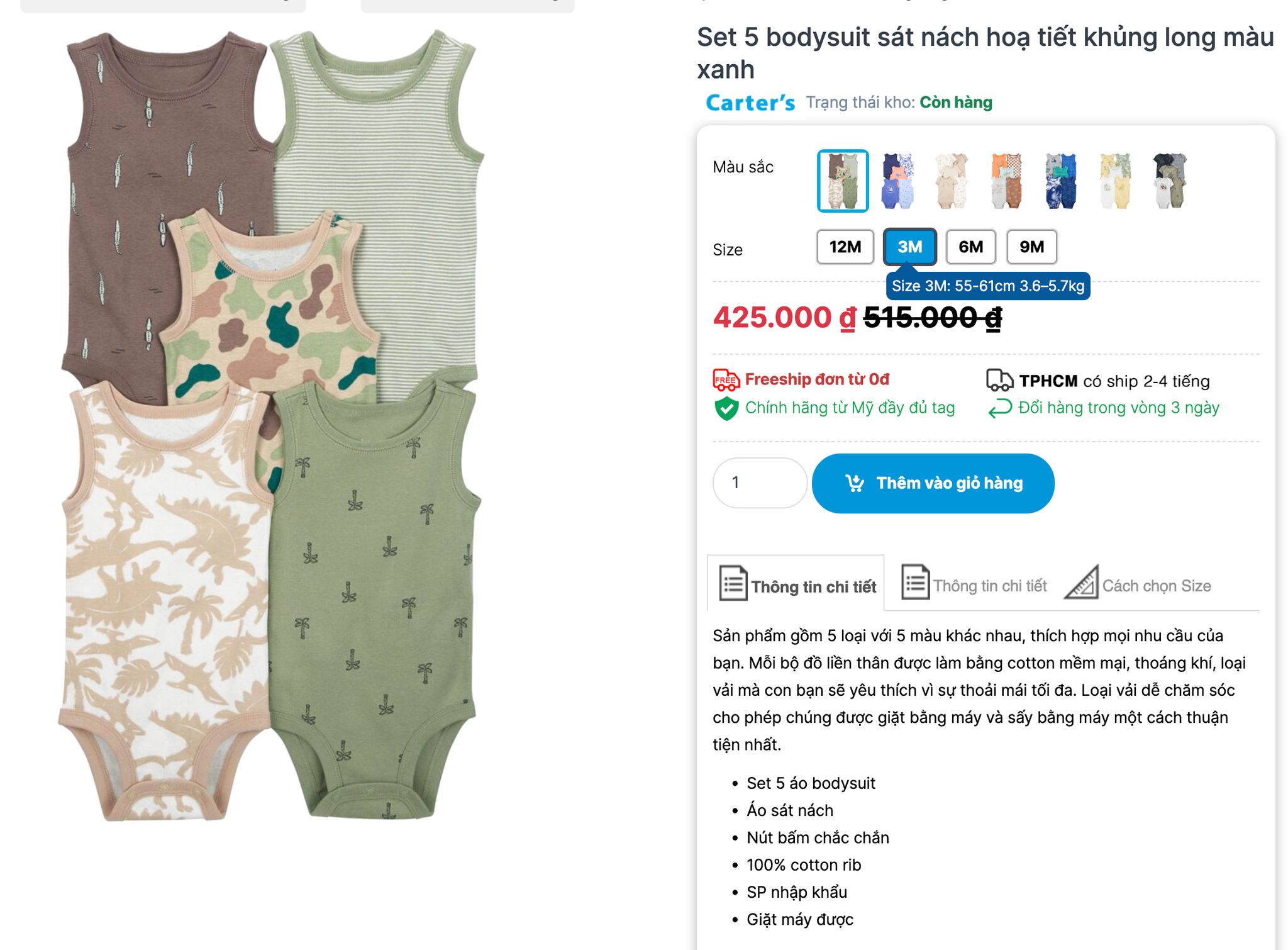Viewport: 1288px width, 950px height.
Task: Click the ruler icon beside Cách chọn Size
Action: pyautogui.click(x=1081, y=583)
